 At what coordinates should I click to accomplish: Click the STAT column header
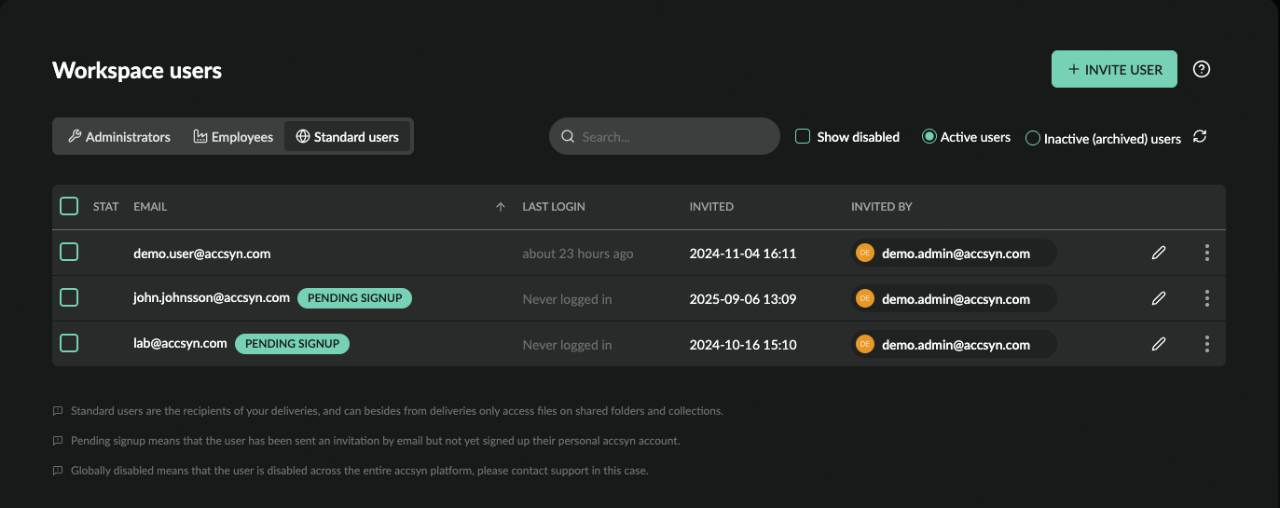[x=106, y=207]
